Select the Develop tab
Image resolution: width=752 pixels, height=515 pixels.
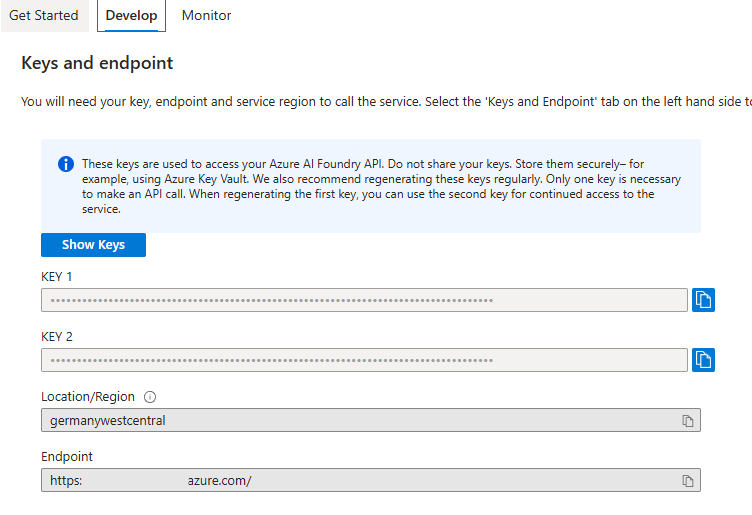click(131, 15)
